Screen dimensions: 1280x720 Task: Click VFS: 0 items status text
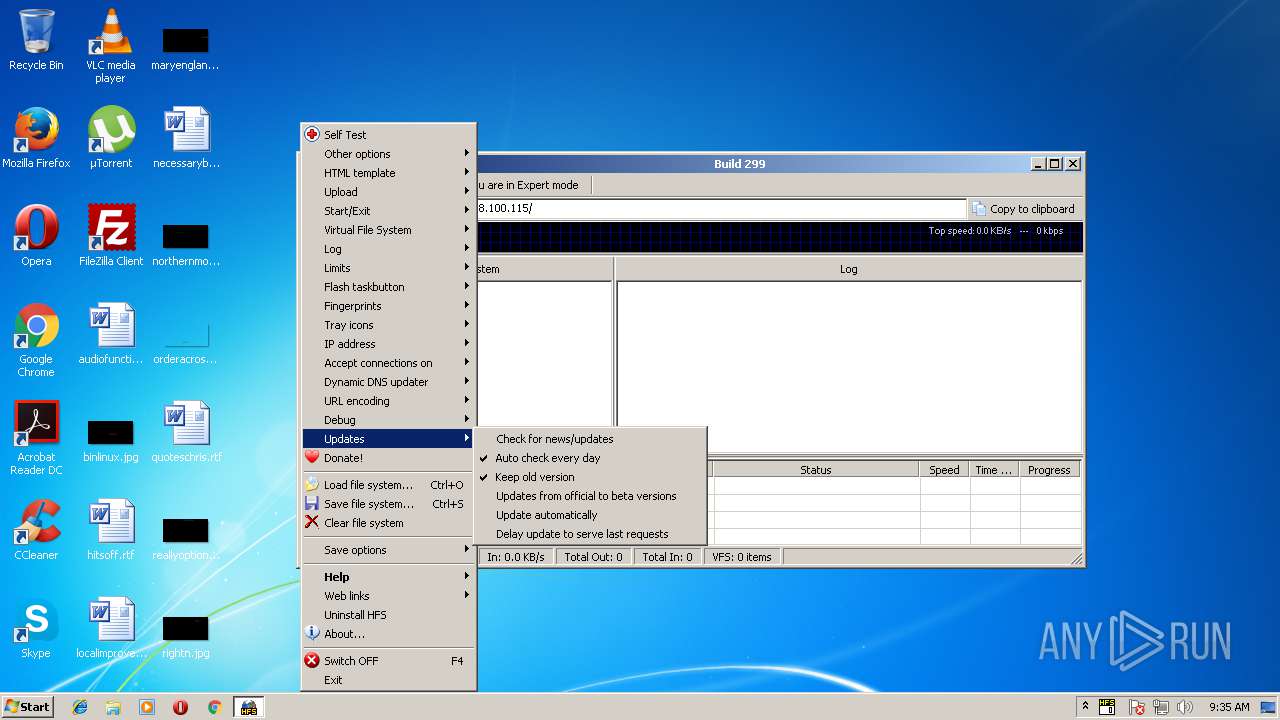[x=742, y=557]
